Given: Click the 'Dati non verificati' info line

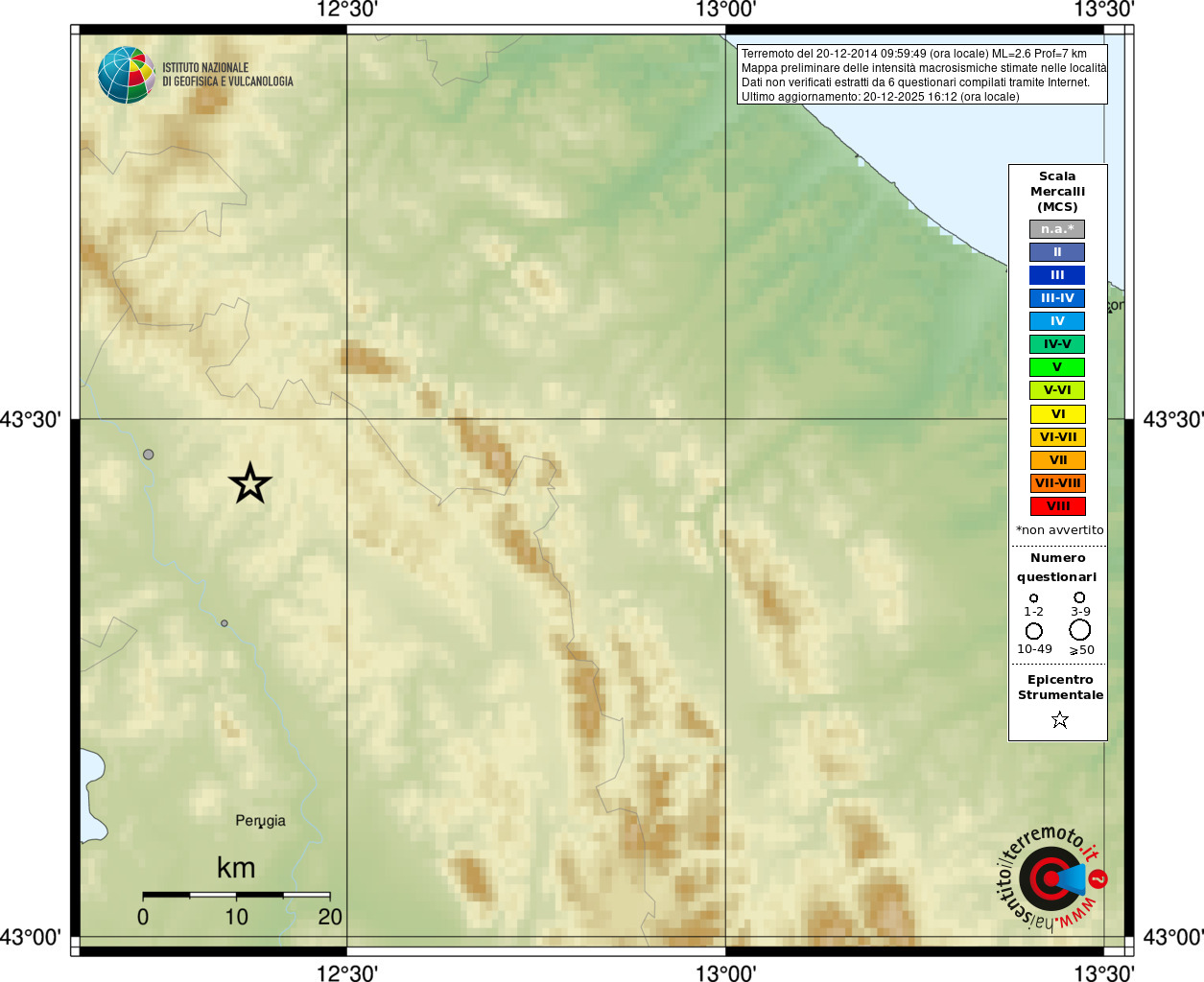Looking at the screenshot, I should [x=916, y=82].
